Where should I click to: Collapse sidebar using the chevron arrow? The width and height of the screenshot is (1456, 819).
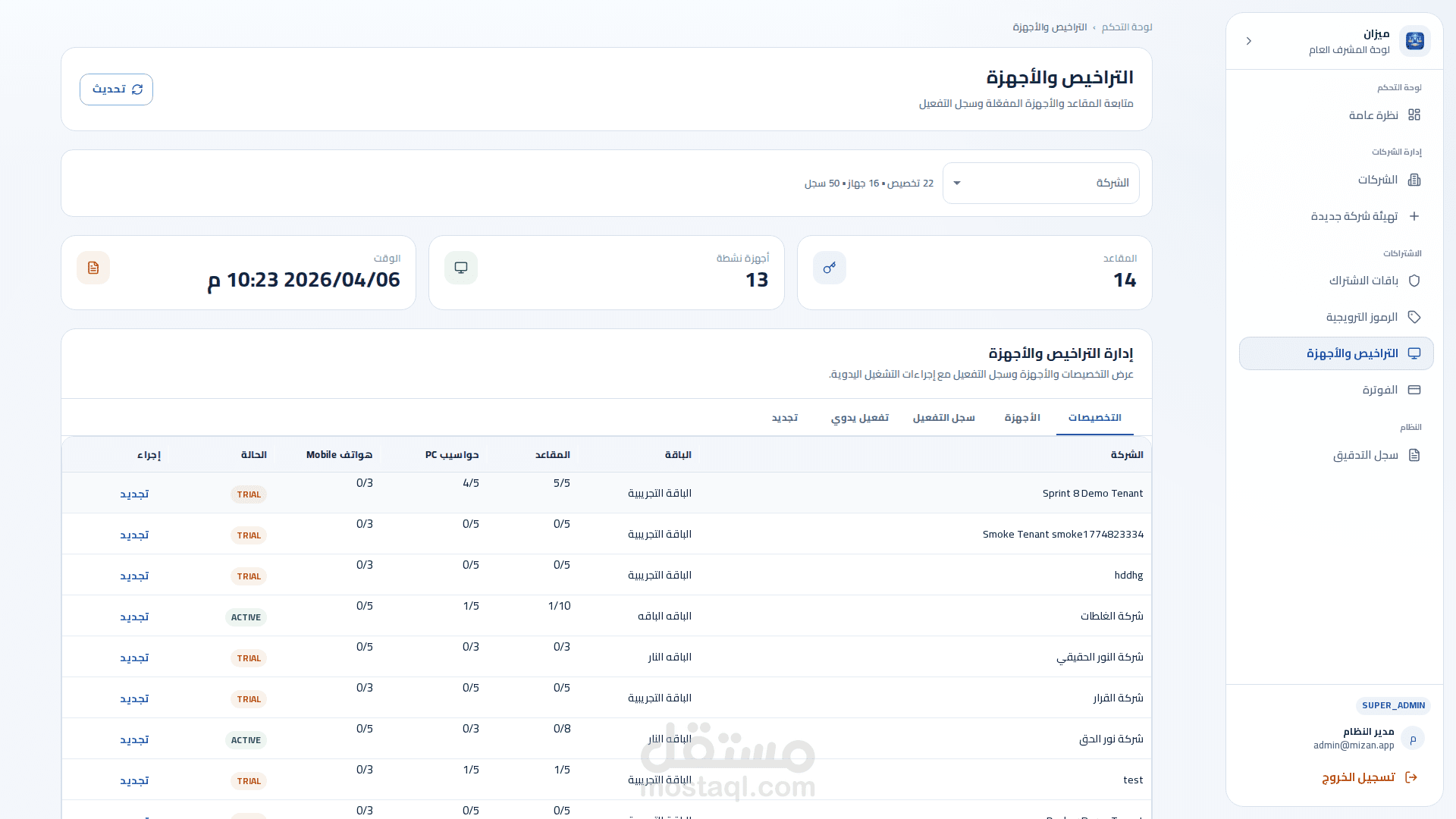1249,41
